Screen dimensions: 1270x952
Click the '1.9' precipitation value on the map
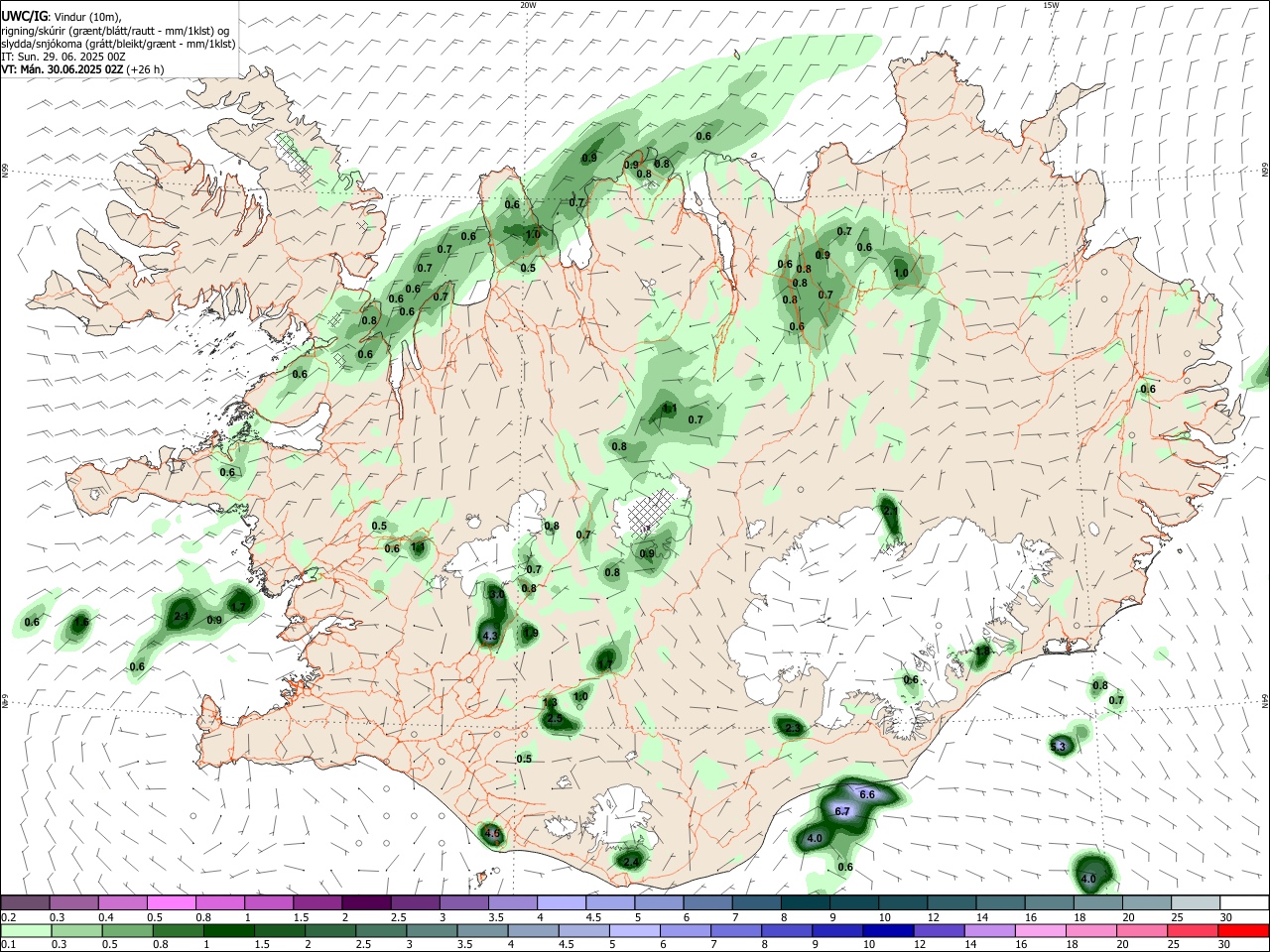[x=531, y=633]
